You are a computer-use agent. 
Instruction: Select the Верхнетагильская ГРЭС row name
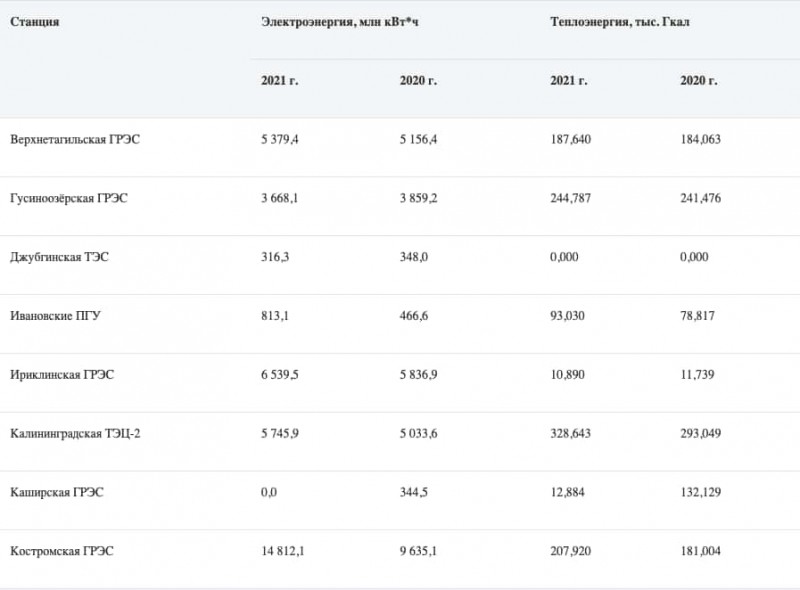click(x=75, y=140)
